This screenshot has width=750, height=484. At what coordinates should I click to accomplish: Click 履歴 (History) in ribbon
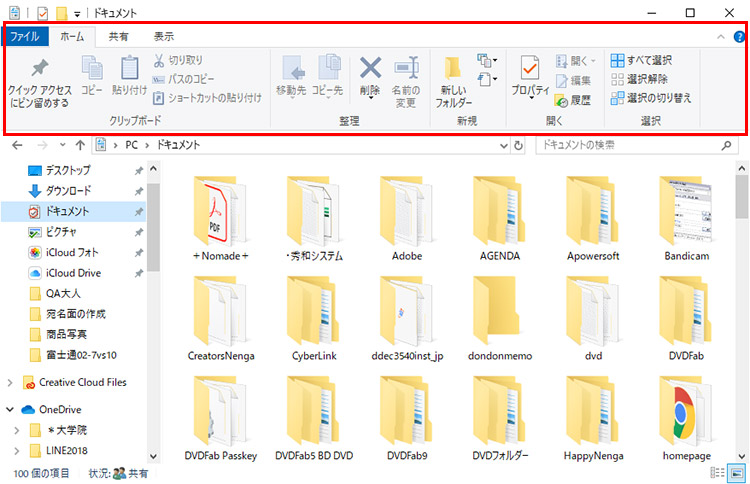tap(573, 100)
